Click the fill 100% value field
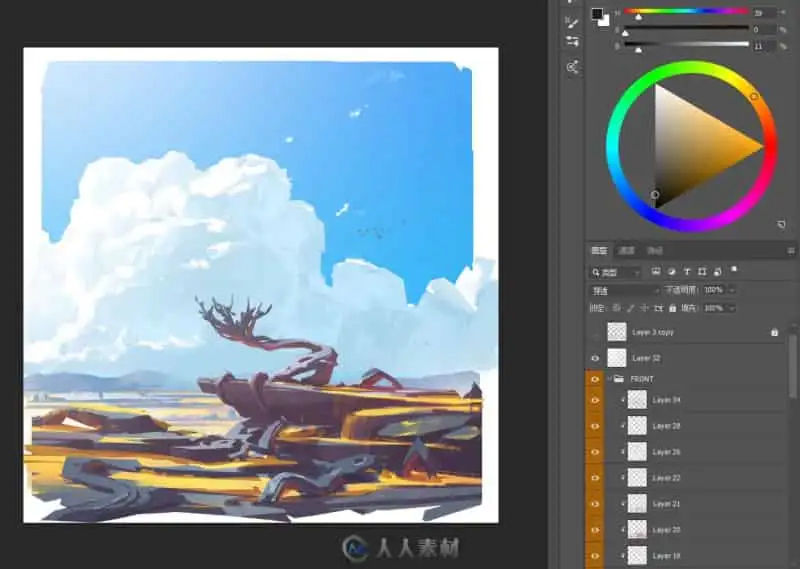The image size is (800, 569). (x=714, y=308)
